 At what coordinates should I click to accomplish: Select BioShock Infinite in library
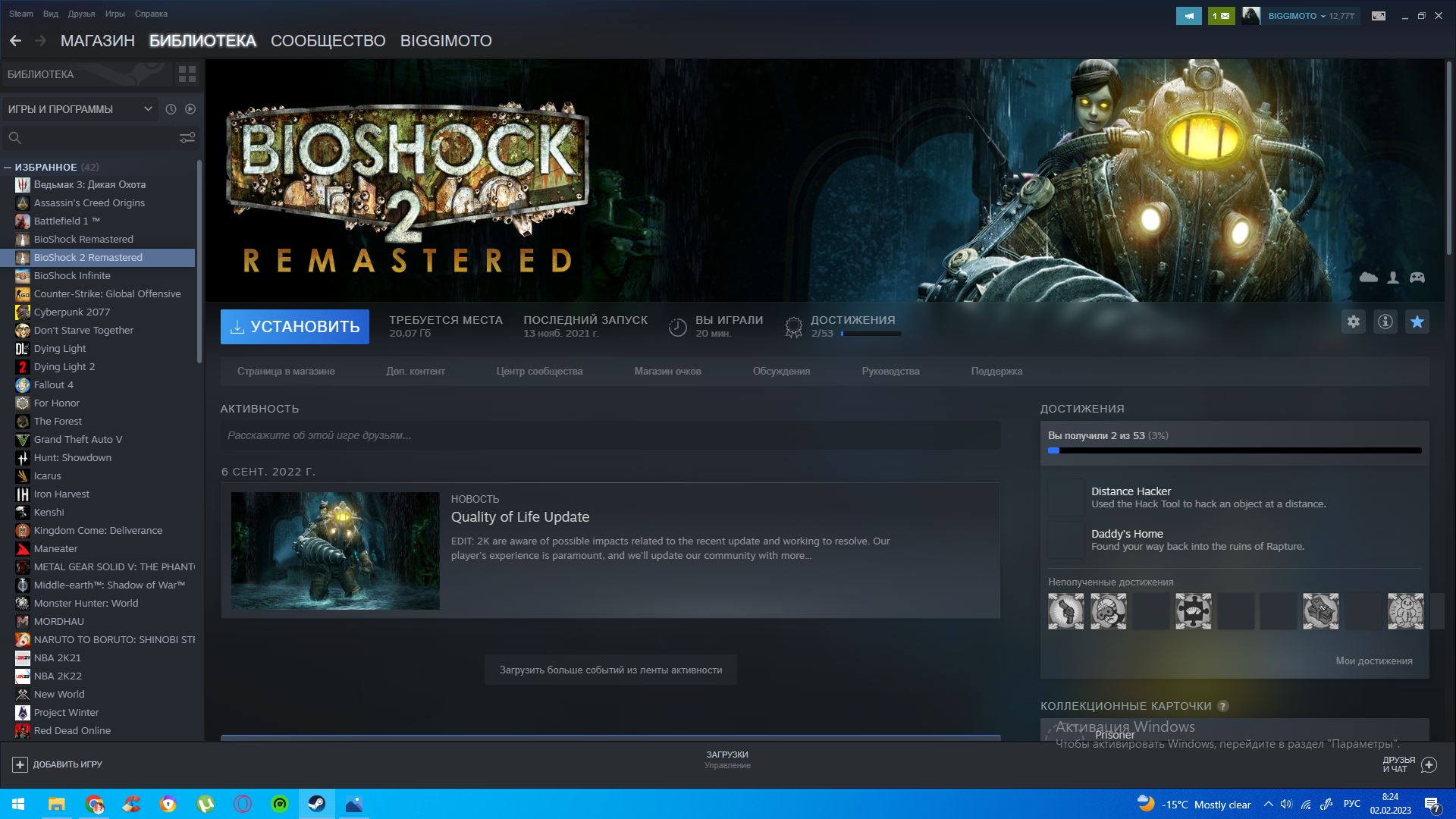click(99, 276)
